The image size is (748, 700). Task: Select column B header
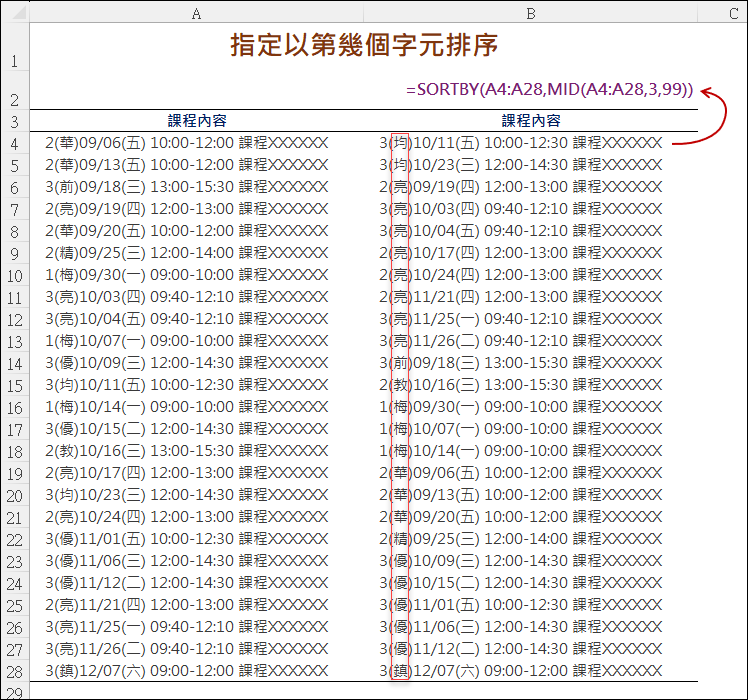[530, 13]
